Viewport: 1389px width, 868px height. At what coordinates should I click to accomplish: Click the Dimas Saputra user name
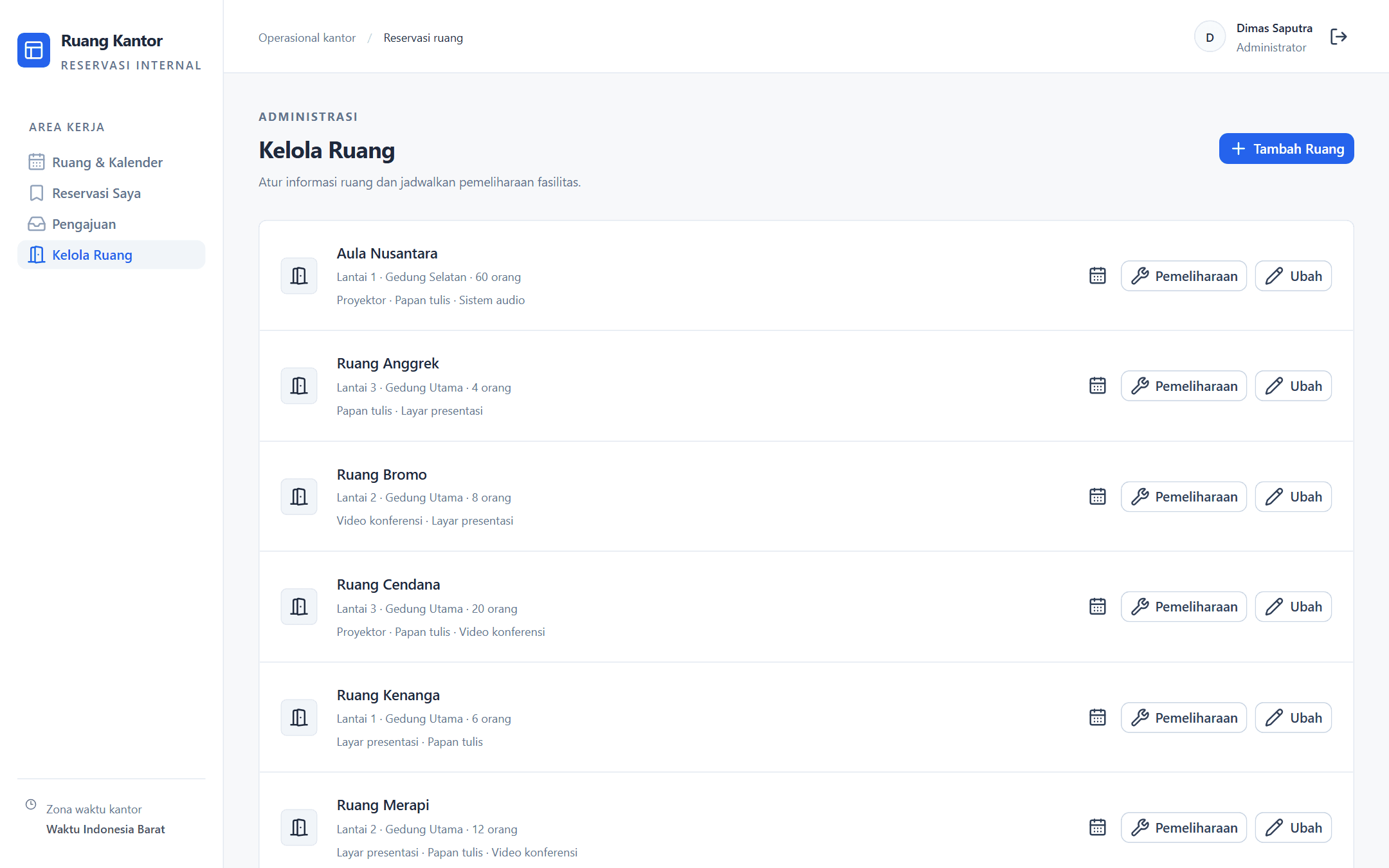click(1274, 28)
